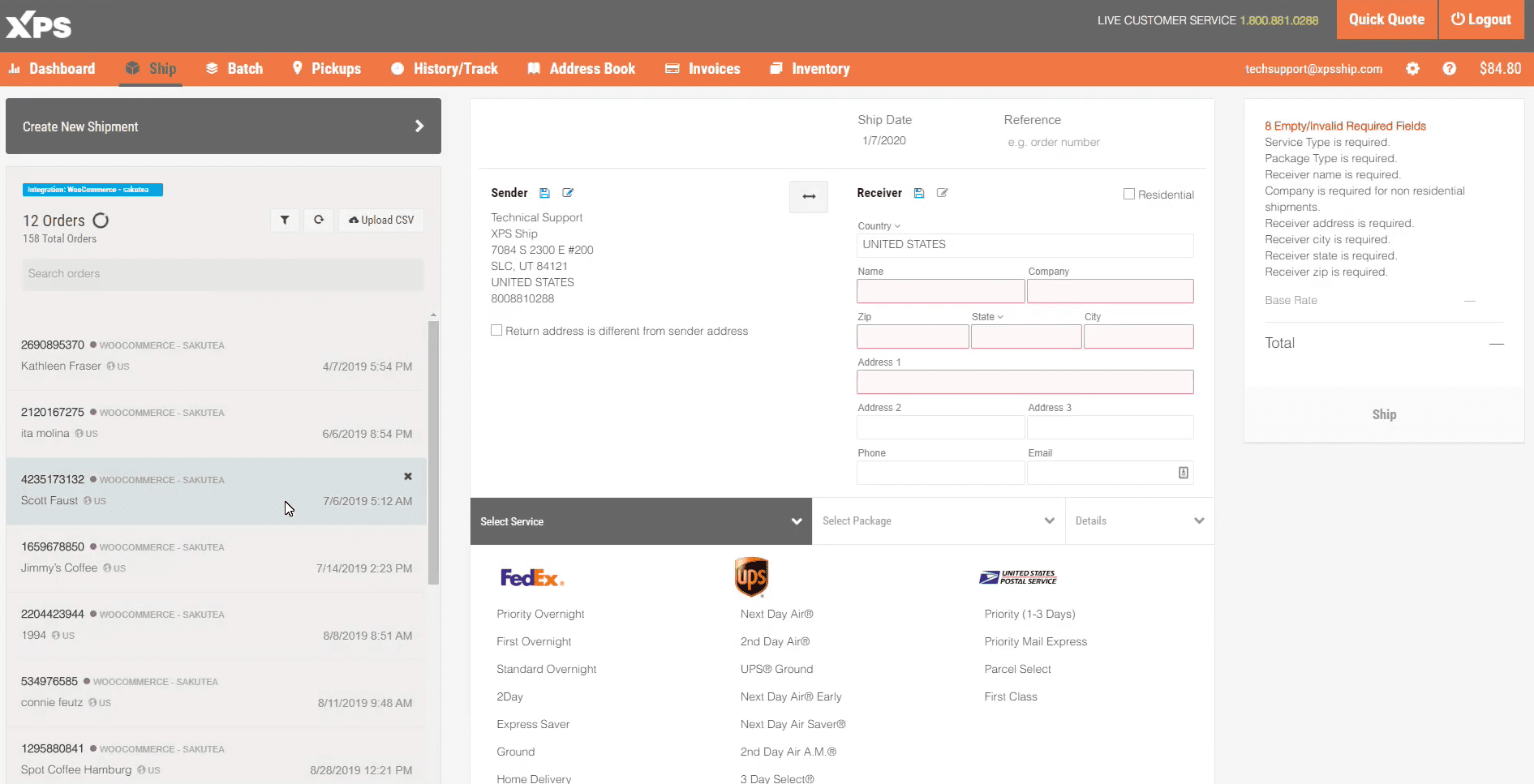Expand the Details section
1534x784 pixels.
click(1140, 521)
